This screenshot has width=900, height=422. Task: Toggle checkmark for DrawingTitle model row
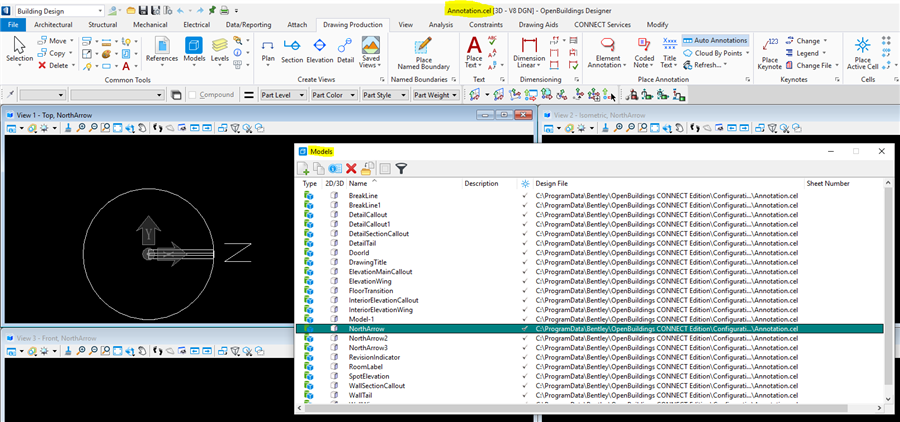[525, 262]
